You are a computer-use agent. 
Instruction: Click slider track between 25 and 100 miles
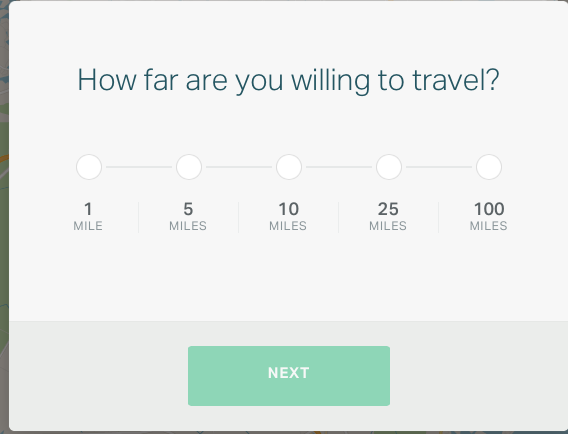pos(439,167)
